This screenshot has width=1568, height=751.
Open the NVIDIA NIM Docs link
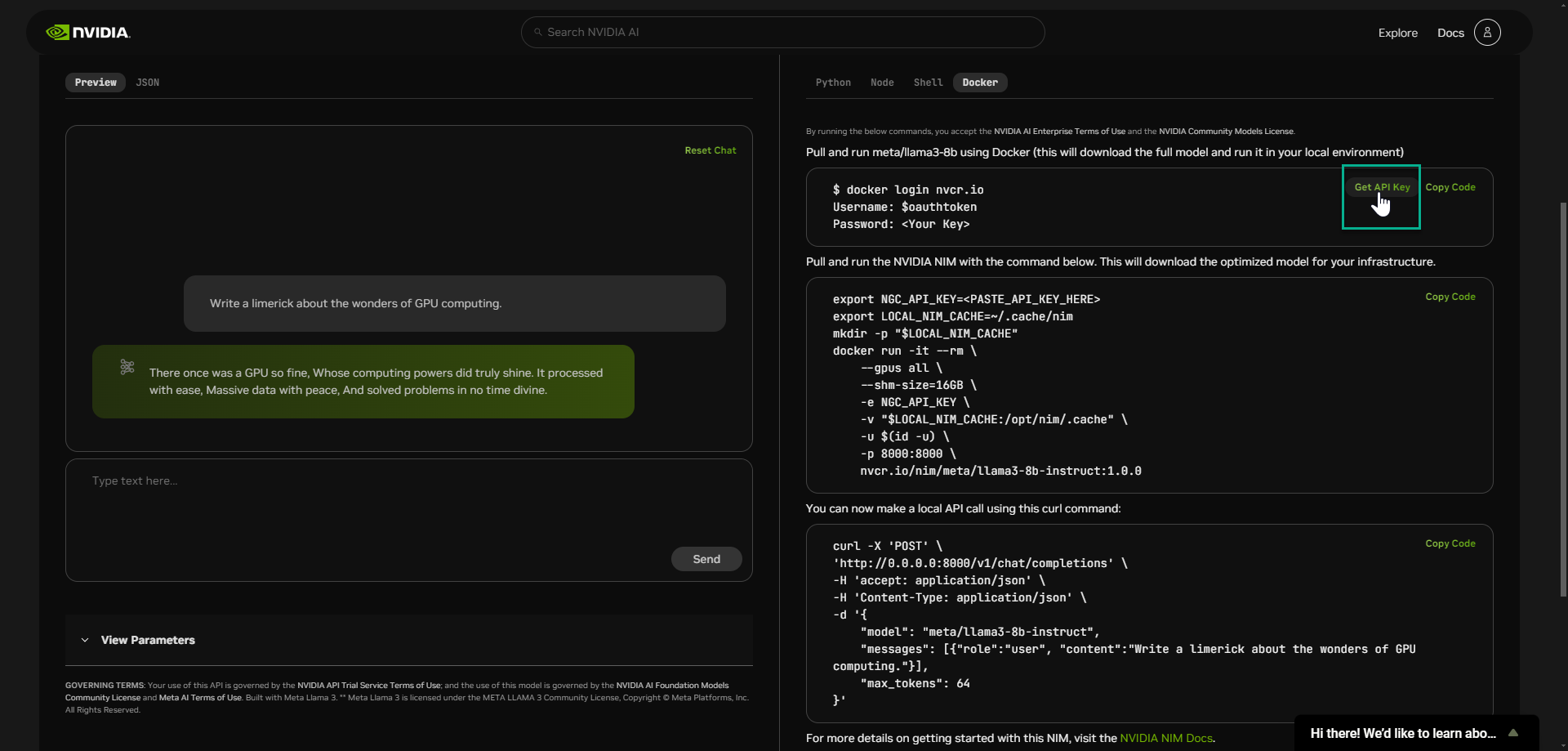click(x=1165, y=737)
